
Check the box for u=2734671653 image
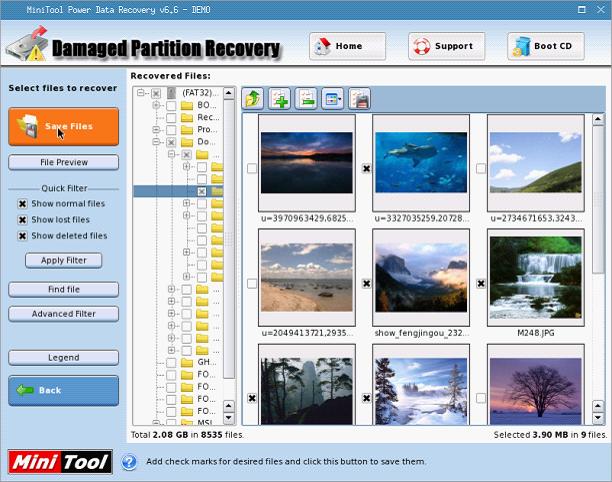(481, 169)
